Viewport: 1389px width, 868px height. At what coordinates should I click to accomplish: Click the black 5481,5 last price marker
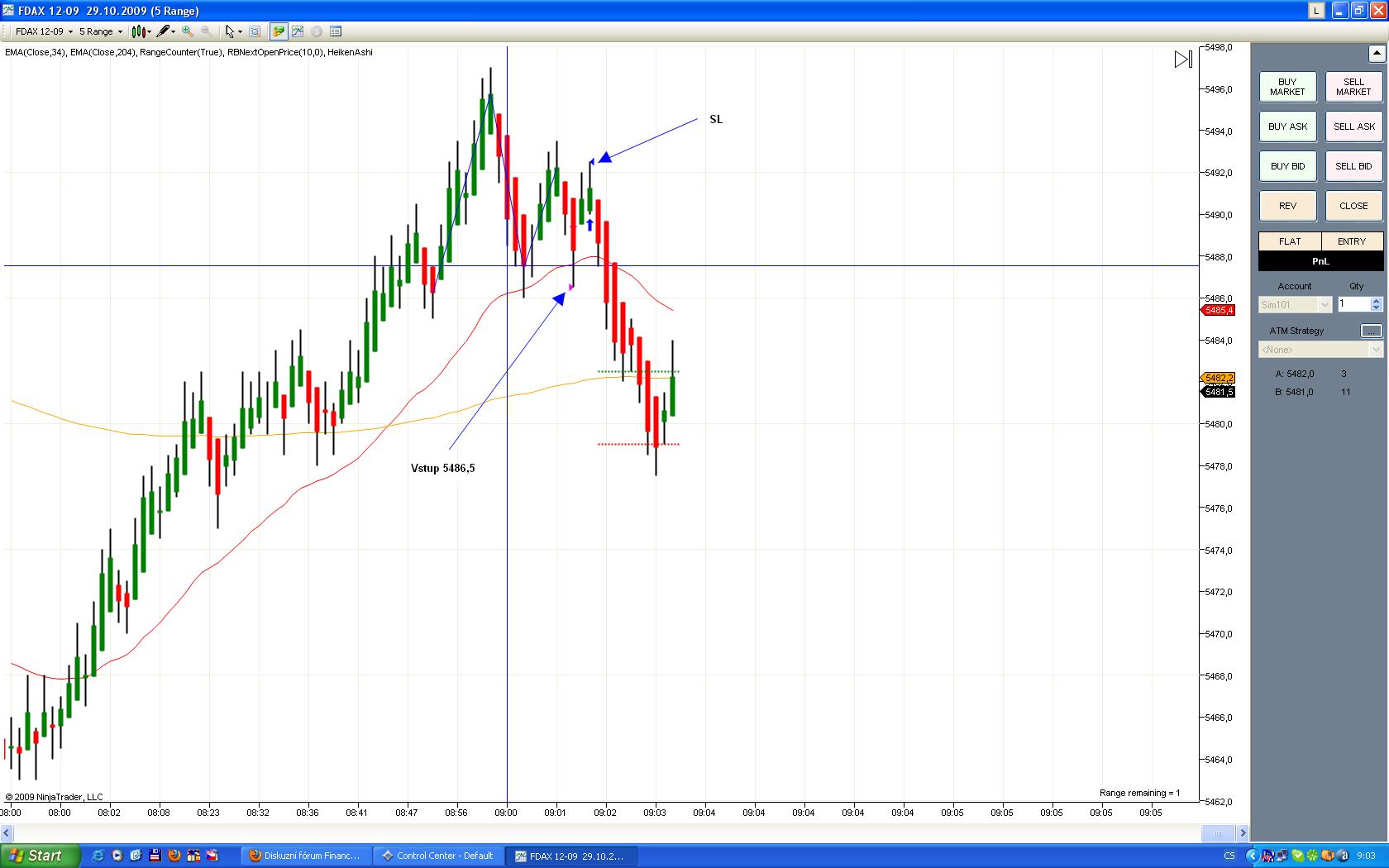coord(1218,392)
